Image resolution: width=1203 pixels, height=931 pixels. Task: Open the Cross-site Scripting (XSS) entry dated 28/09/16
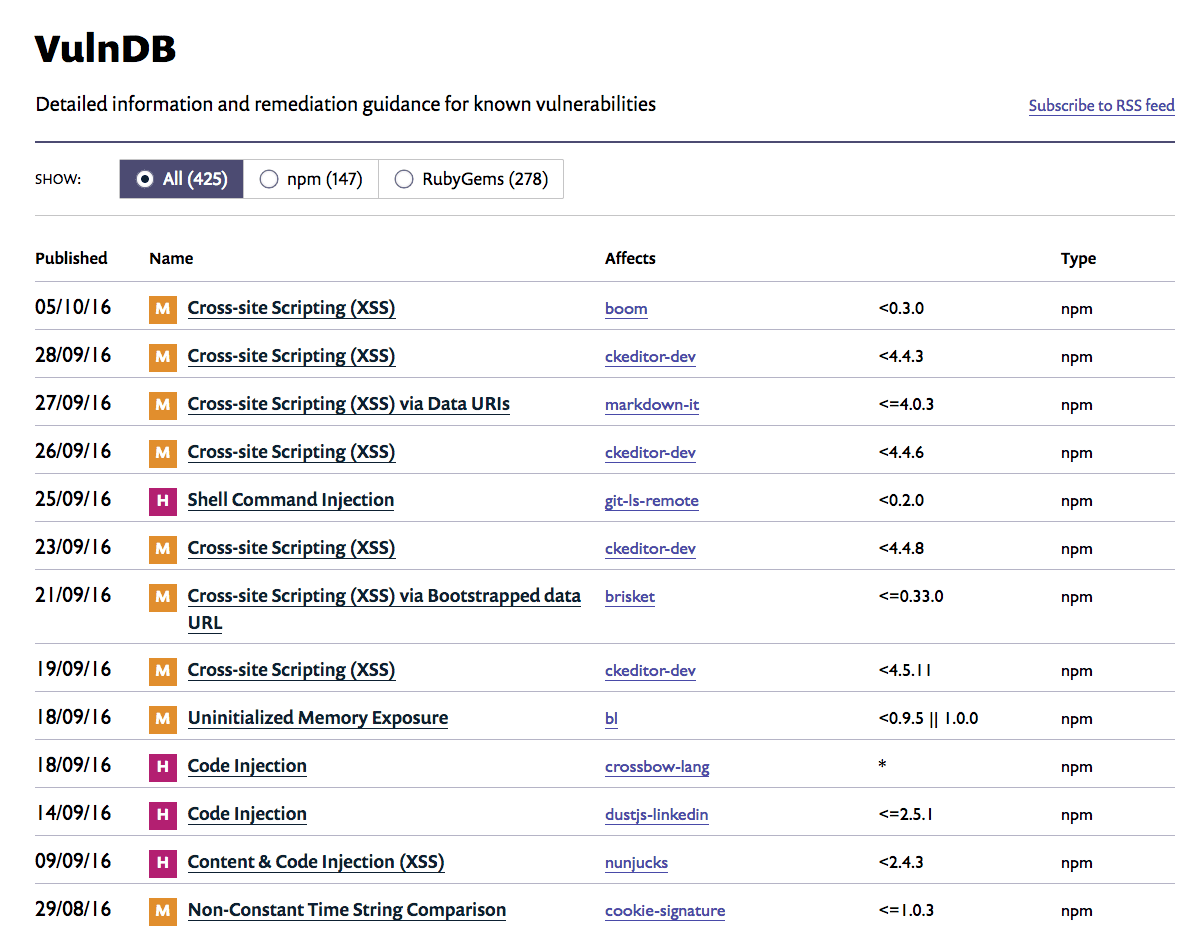[291, 356]
